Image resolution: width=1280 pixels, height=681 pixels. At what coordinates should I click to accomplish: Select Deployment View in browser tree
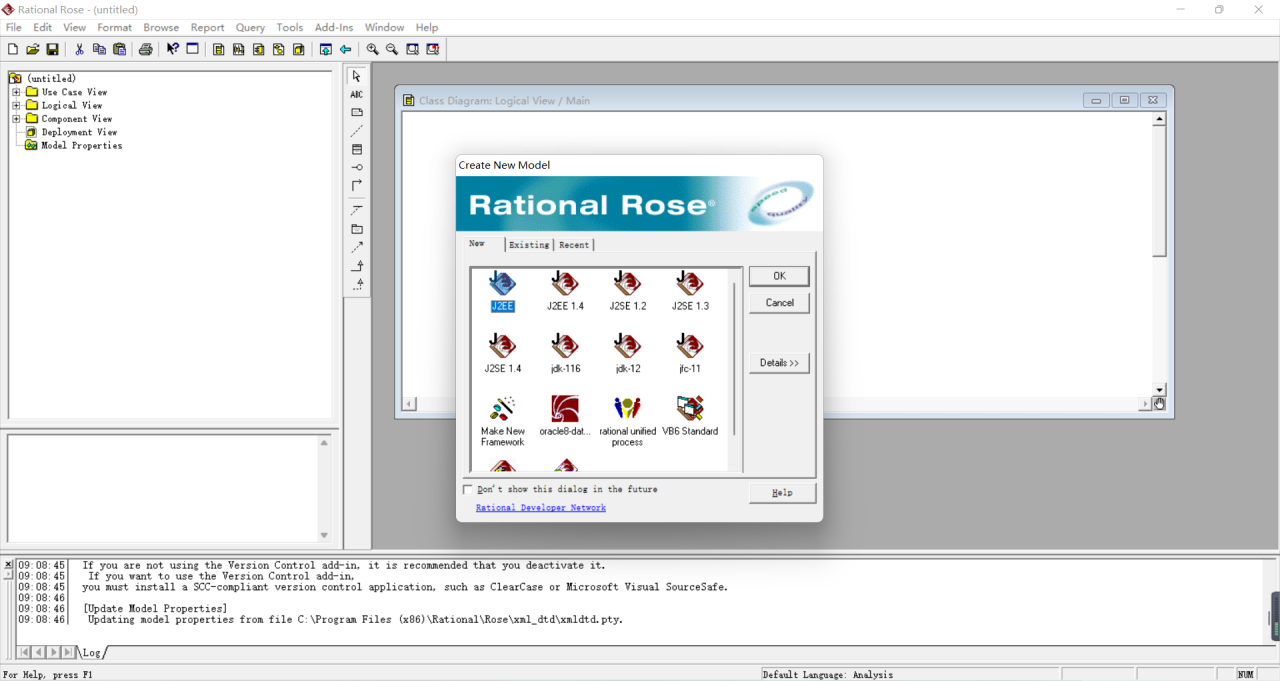[x=79, y=132]
